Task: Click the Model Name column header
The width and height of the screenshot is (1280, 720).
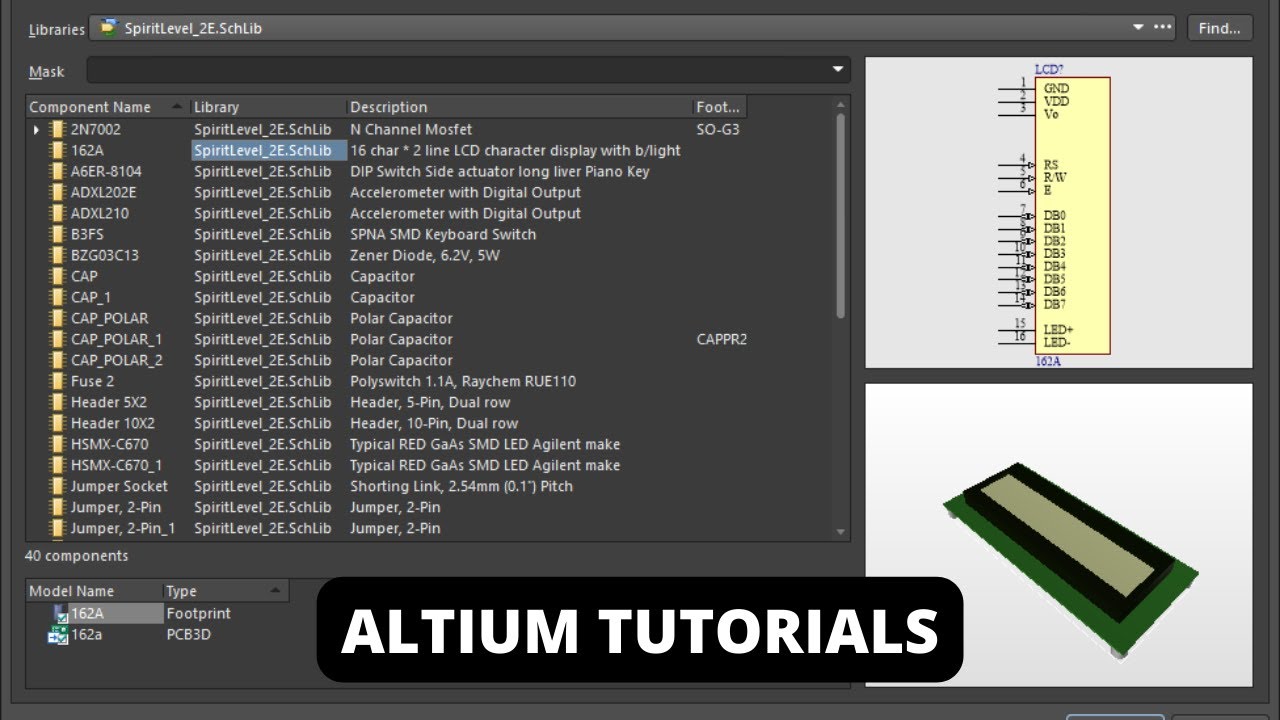Action: 94,591
